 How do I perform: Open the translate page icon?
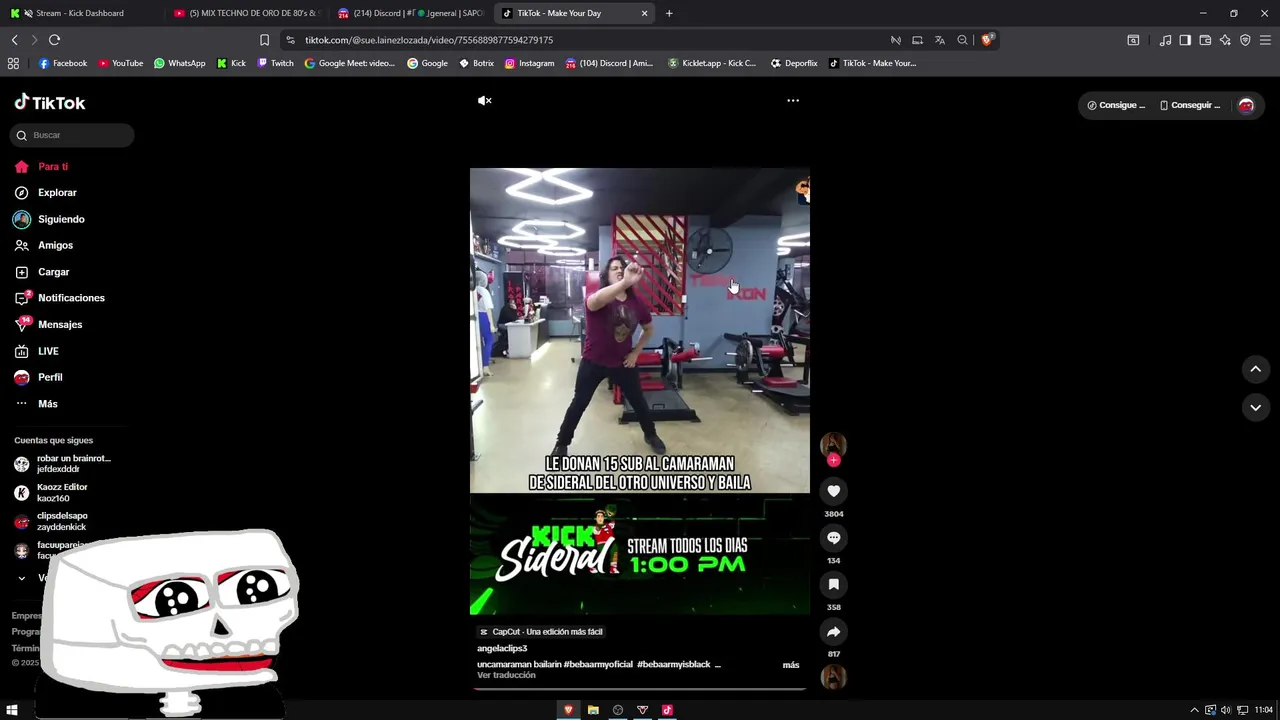tap(939, 40)
